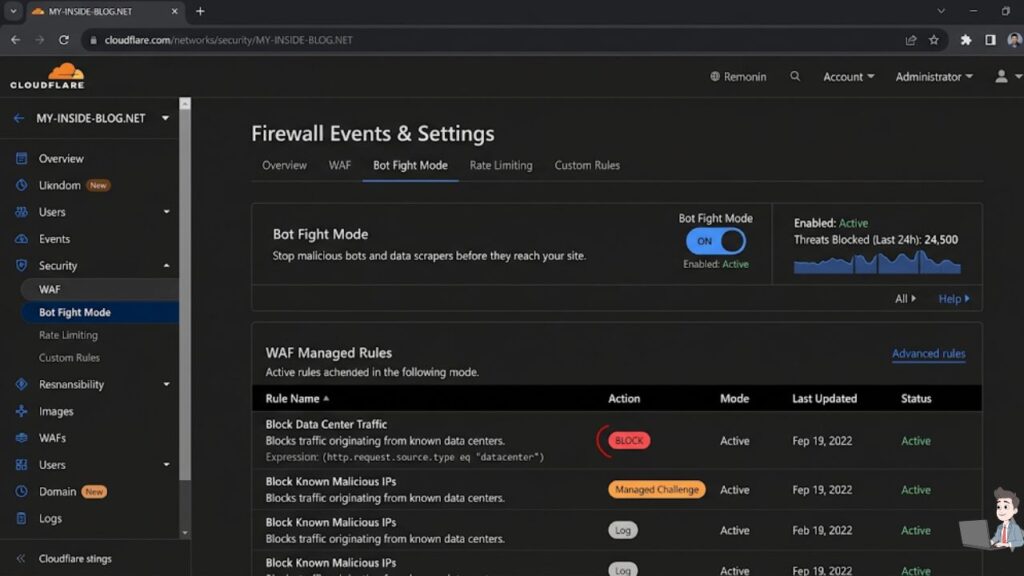Click the Log badge dated Feb 19, 2022

click(x=622, y=530)
